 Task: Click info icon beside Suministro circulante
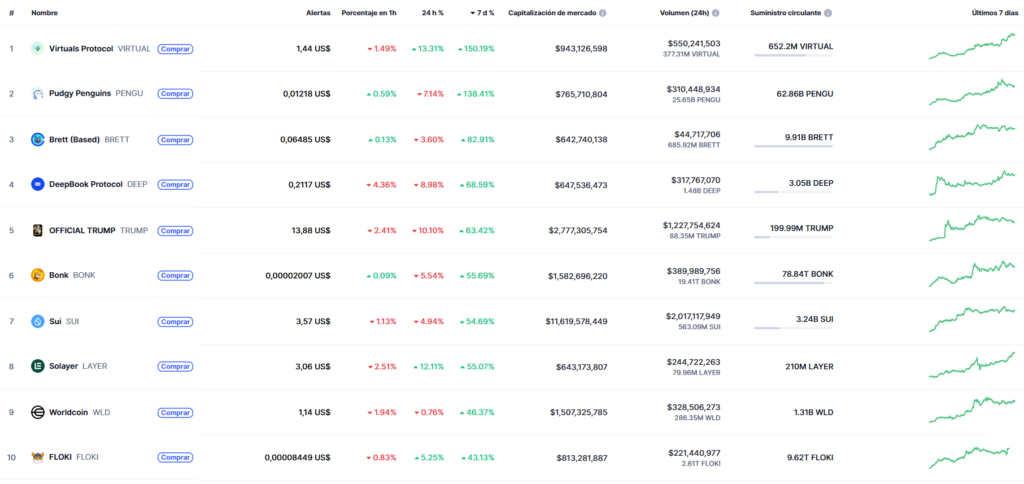pos(828,13)
